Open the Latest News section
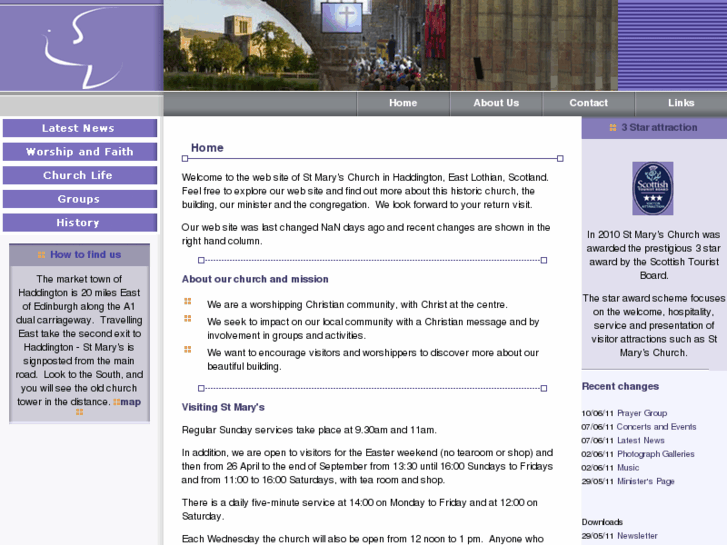This screenshot has width=727, height=545. point(80,128)
